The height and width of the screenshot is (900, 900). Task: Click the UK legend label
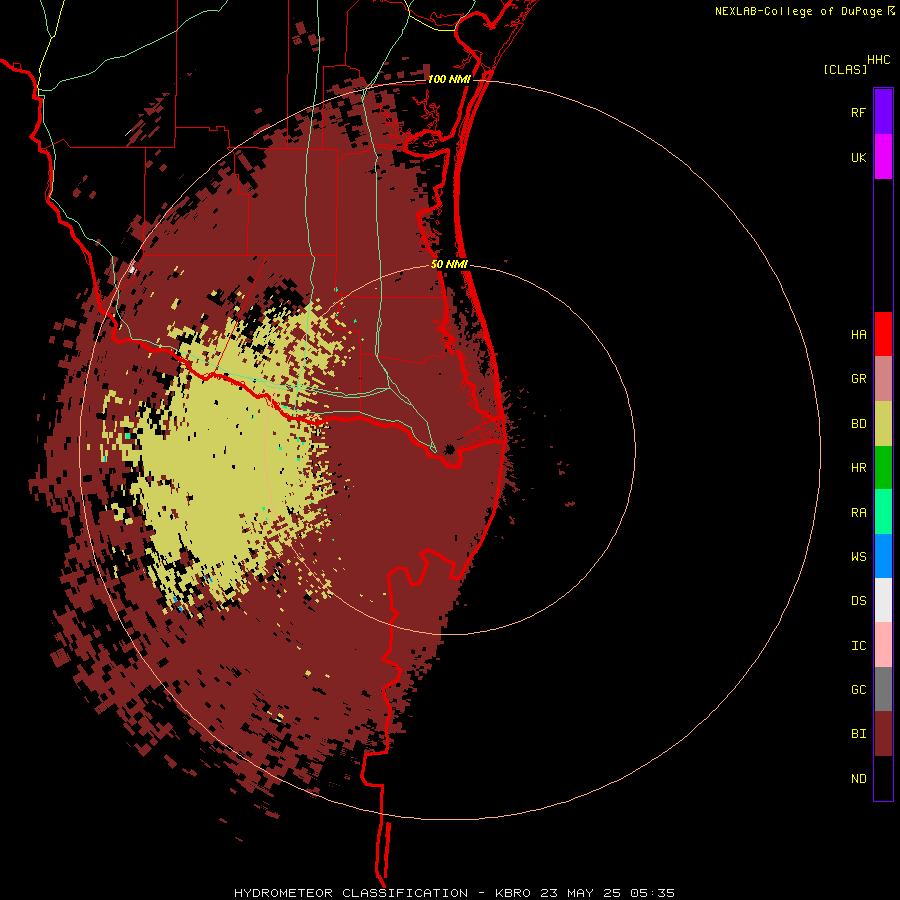click(858, 157)
